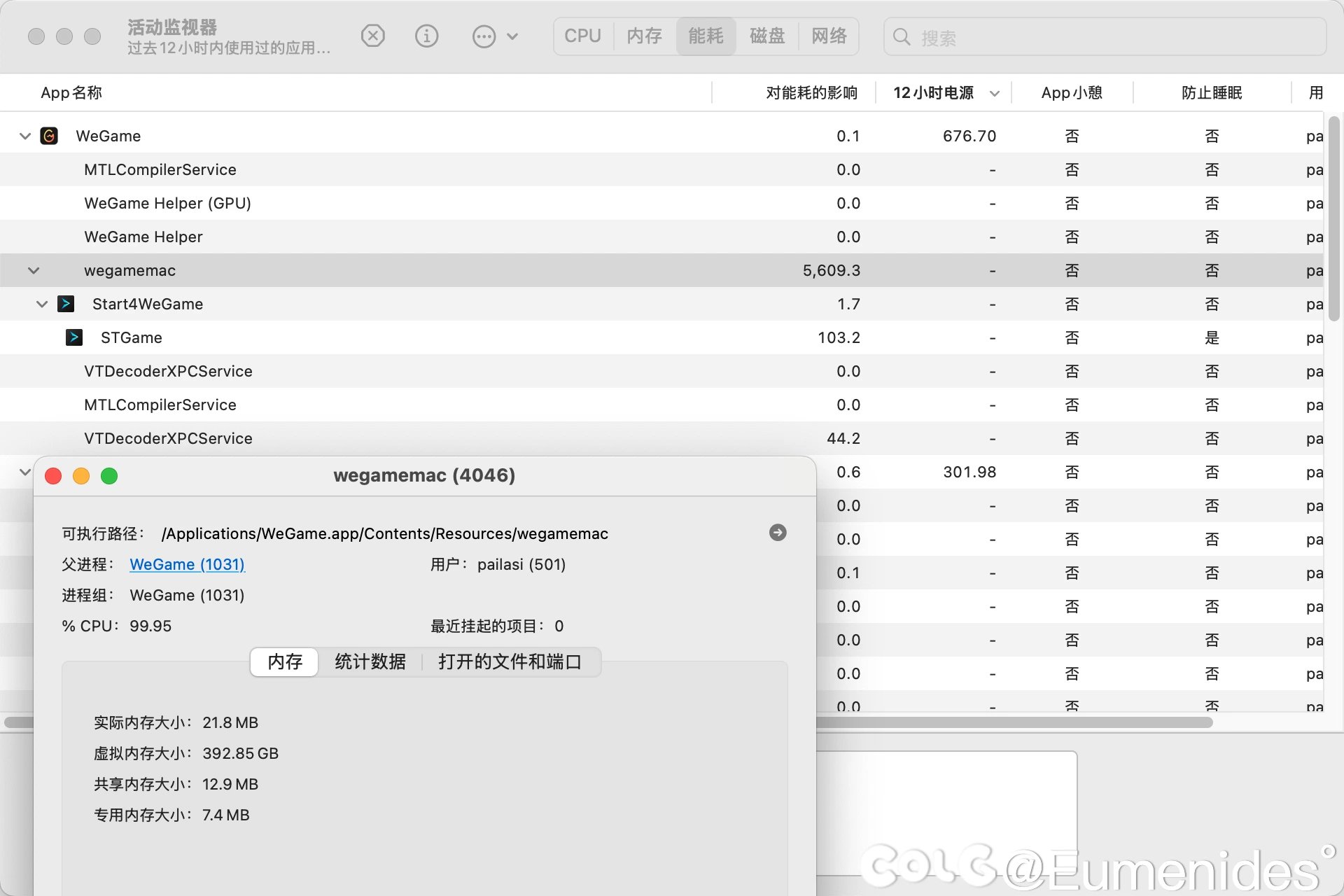Switch to the CPU tab
Screen dimensions: 1344x896
coord(582,36)
